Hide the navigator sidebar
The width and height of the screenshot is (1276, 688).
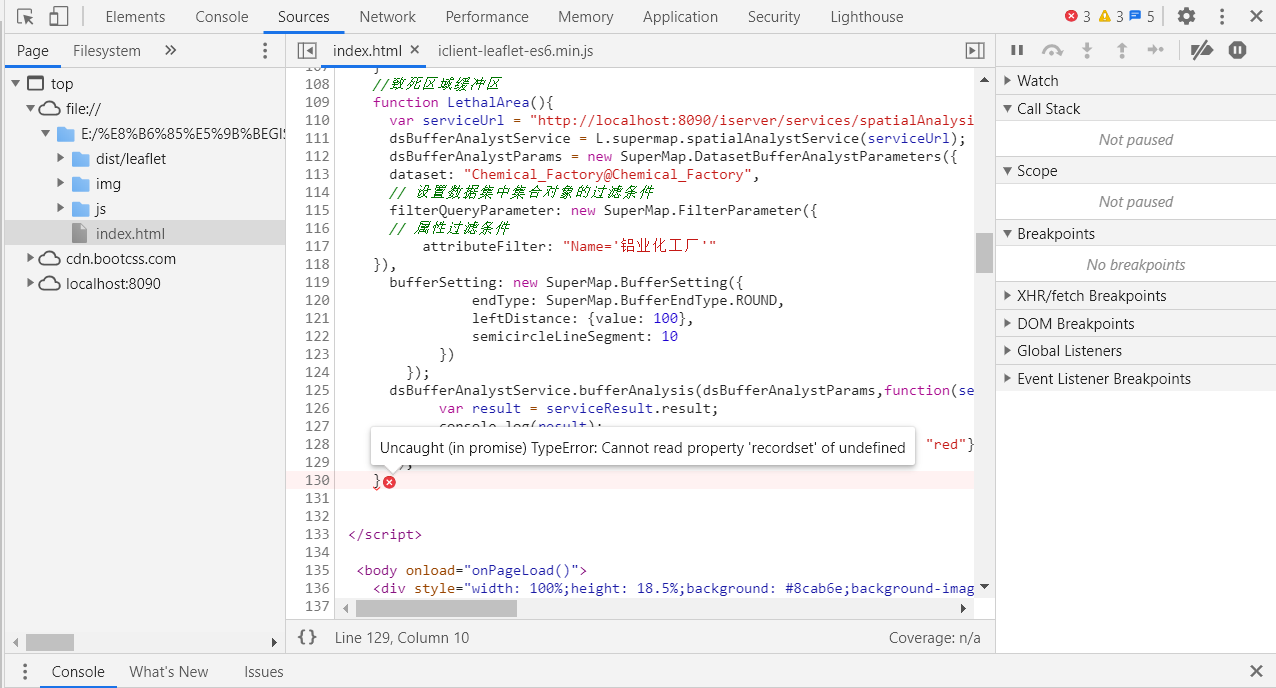click(x=307, y=50)
